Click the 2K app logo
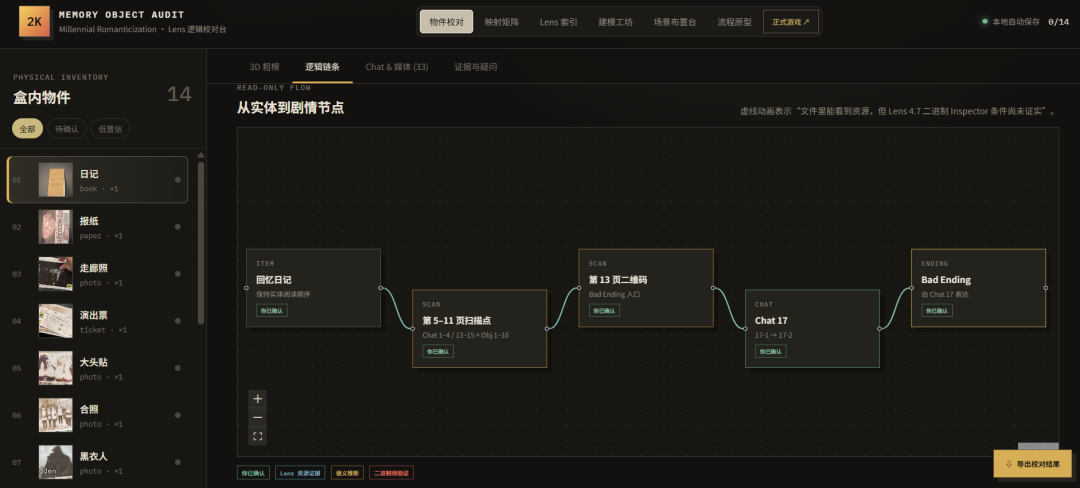The width and height of the screenshot is (1080, 488). (x=34, y=21)
